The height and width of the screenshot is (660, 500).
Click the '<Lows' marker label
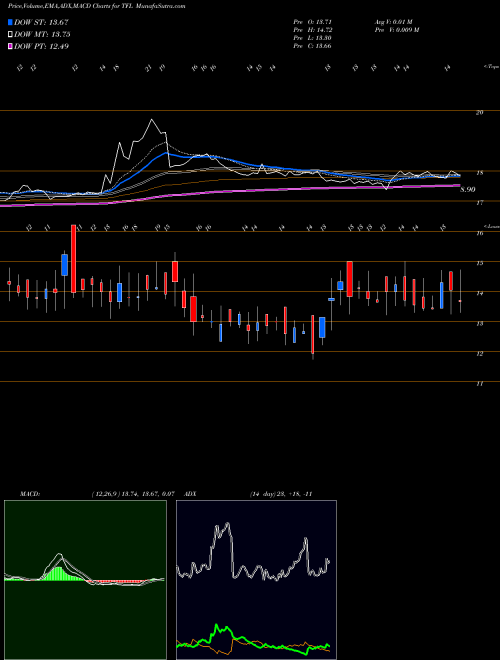(491, 226)
